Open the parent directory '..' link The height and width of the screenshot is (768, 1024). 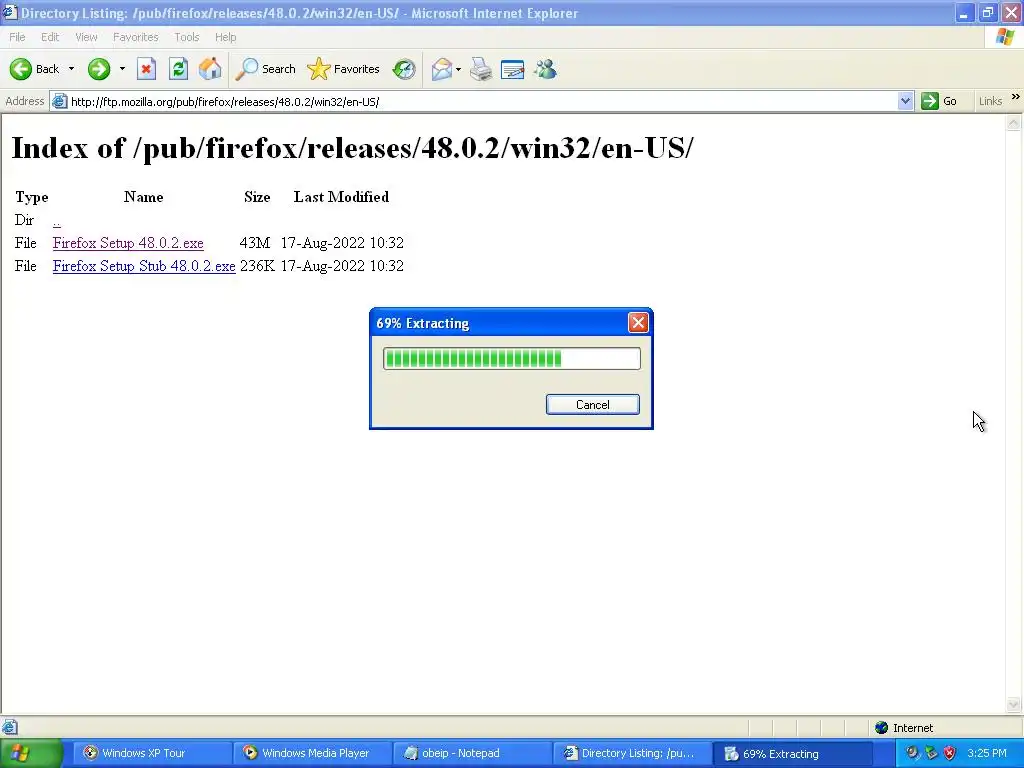click(x=57, y=220)
